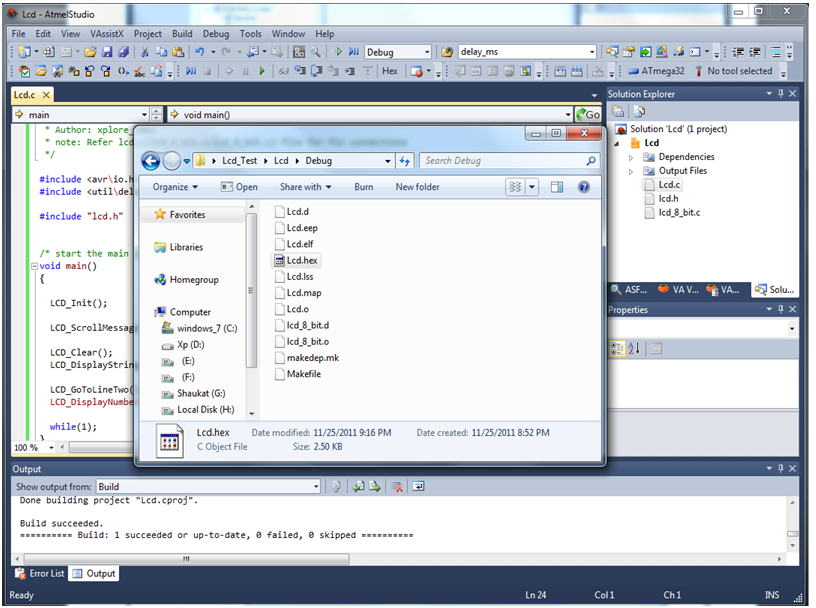Image resolution: width=816 pixels, height=608 pixels.
Task: Open the Build menu
Action: pyautogui.click(x=182, y=34)
